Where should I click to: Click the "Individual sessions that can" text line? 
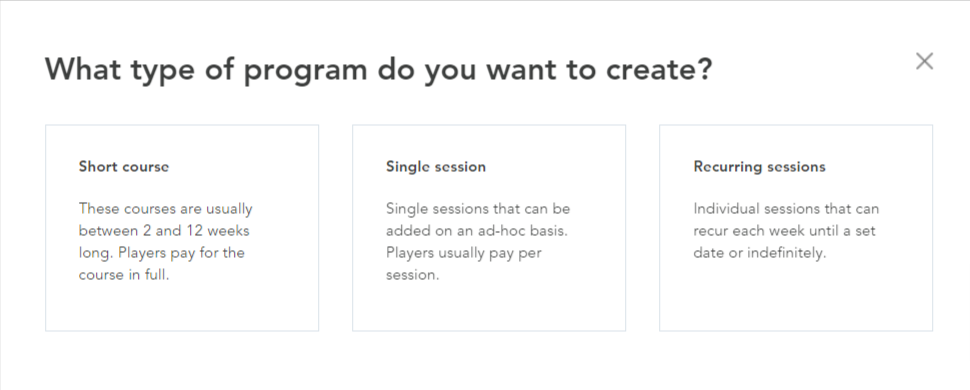pos(786,209)
